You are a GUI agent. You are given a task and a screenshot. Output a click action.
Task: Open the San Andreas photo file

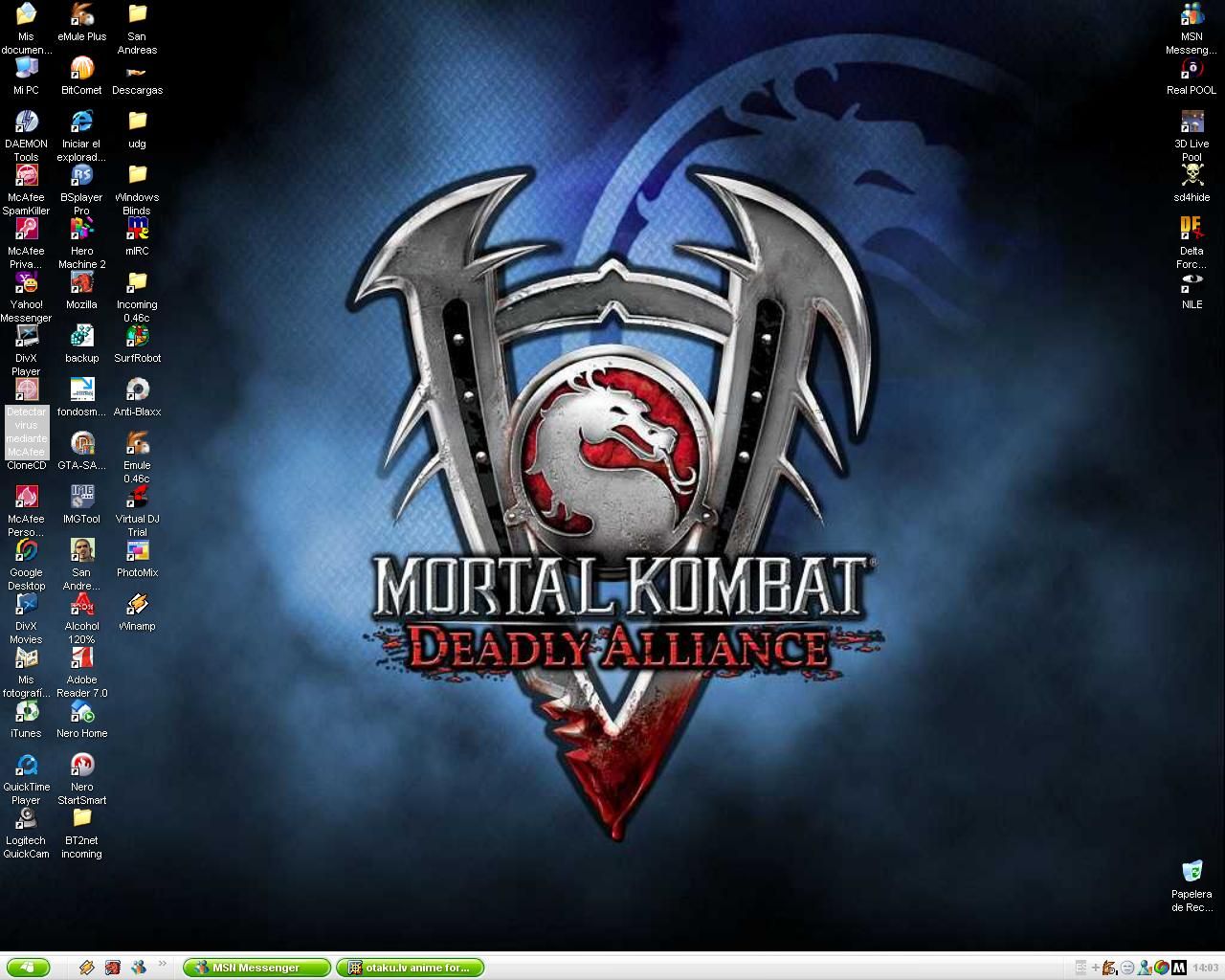click(x=82, y=550)
